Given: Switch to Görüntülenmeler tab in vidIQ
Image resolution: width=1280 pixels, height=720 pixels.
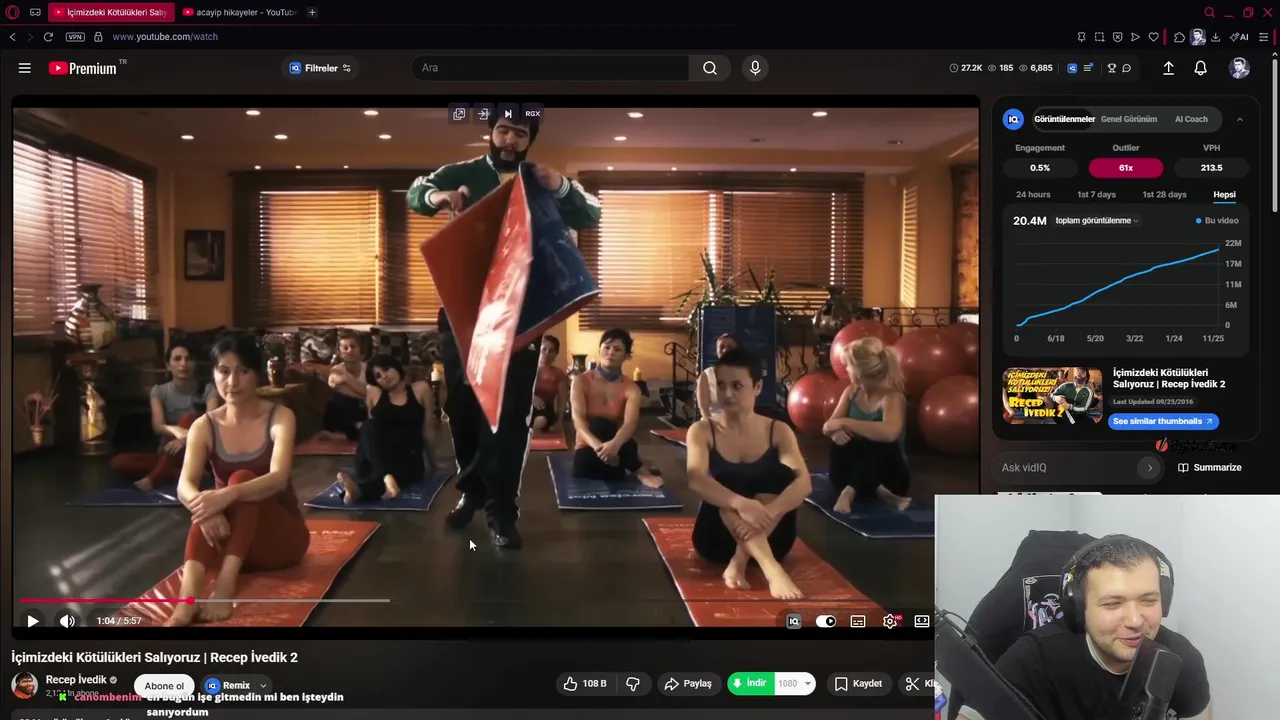Looking at the screenshot, I should click(x=1064, y=119).
